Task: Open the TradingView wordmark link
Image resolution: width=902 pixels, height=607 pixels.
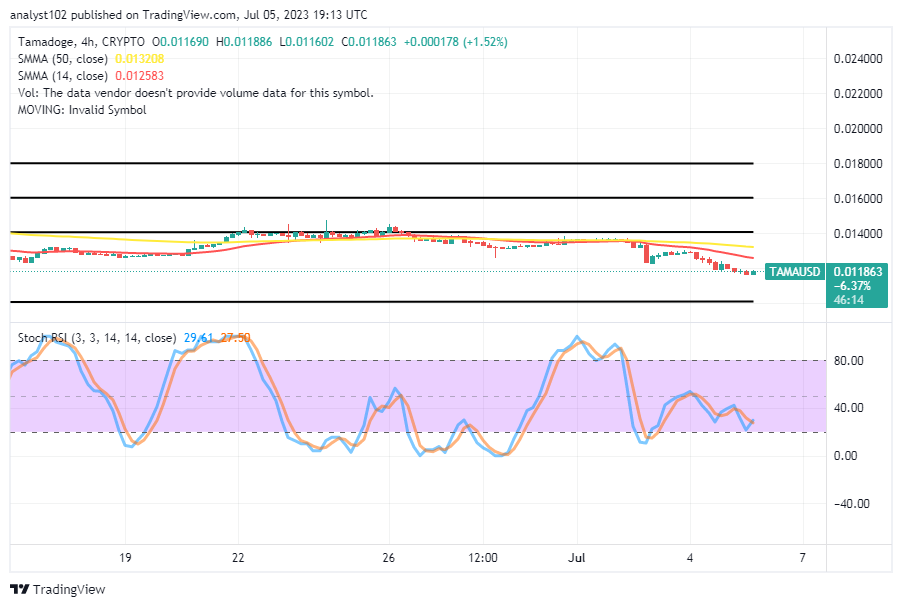Action: [x=68, y=589]
